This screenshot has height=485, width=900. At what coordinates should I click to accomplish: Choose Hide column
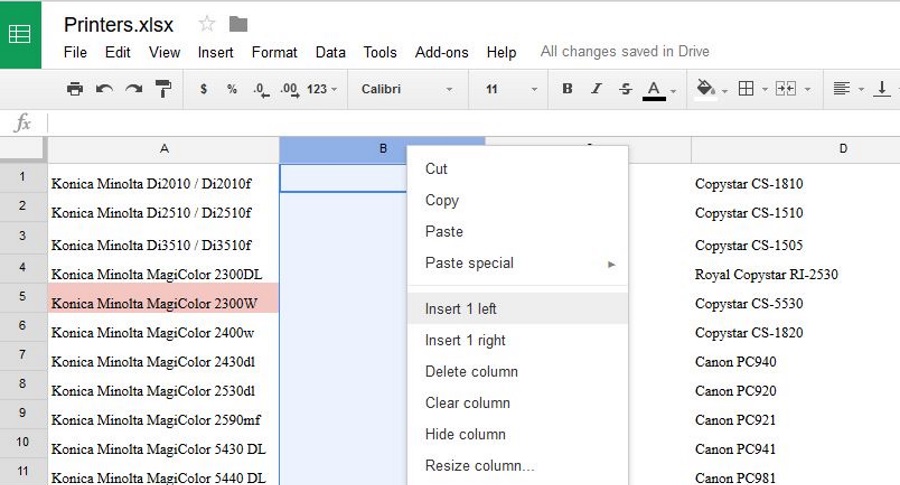518,434
